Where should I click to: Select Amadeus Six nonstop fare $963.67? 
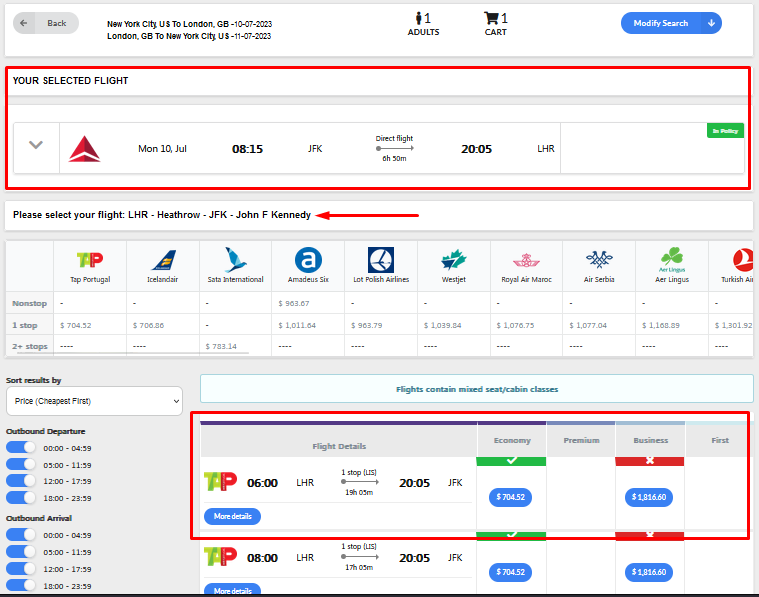pyautogui.click(x=294, y=304)
